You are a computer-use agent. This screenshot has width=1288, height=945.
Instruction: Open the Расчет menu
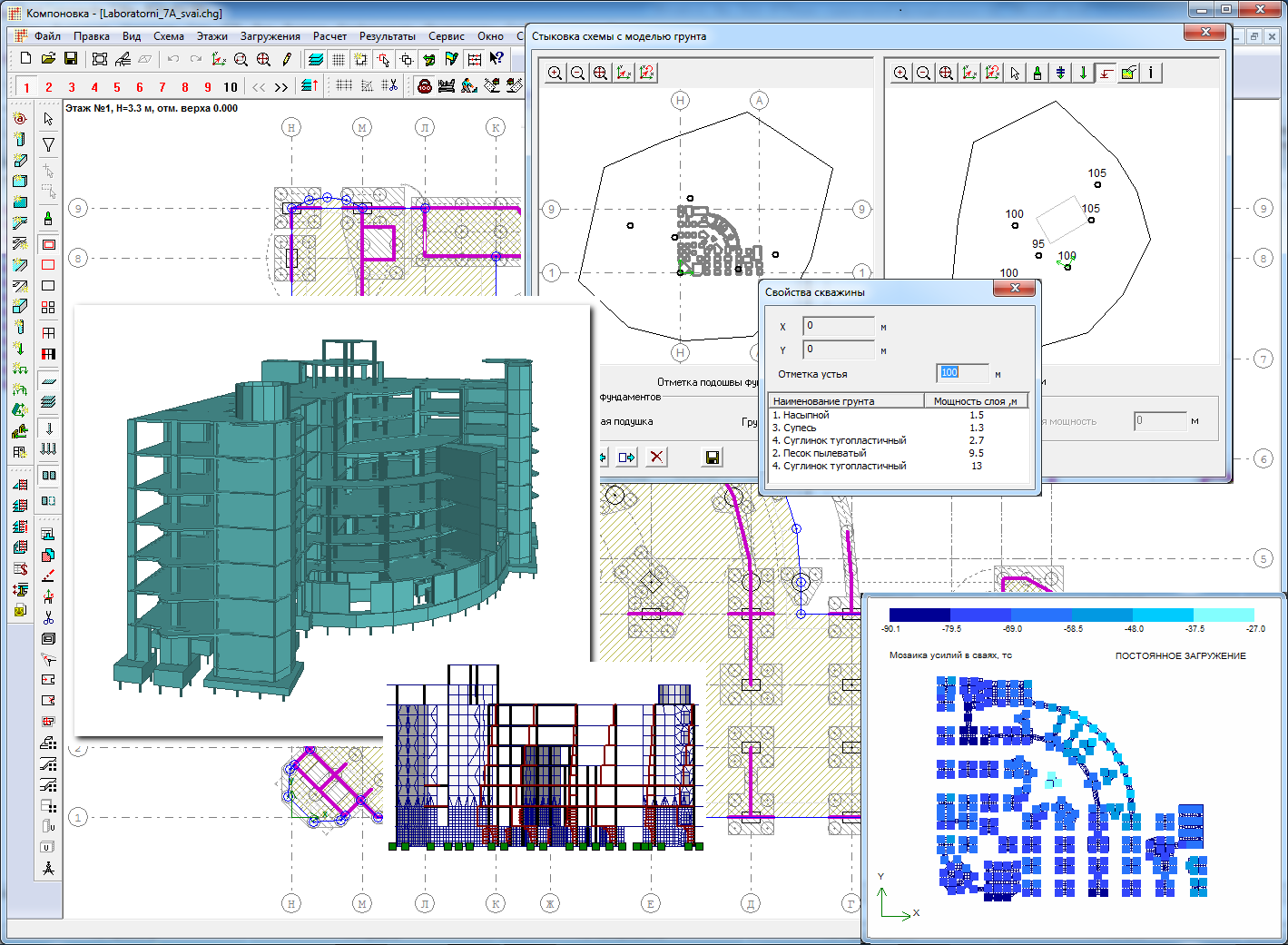pos(329,36)
